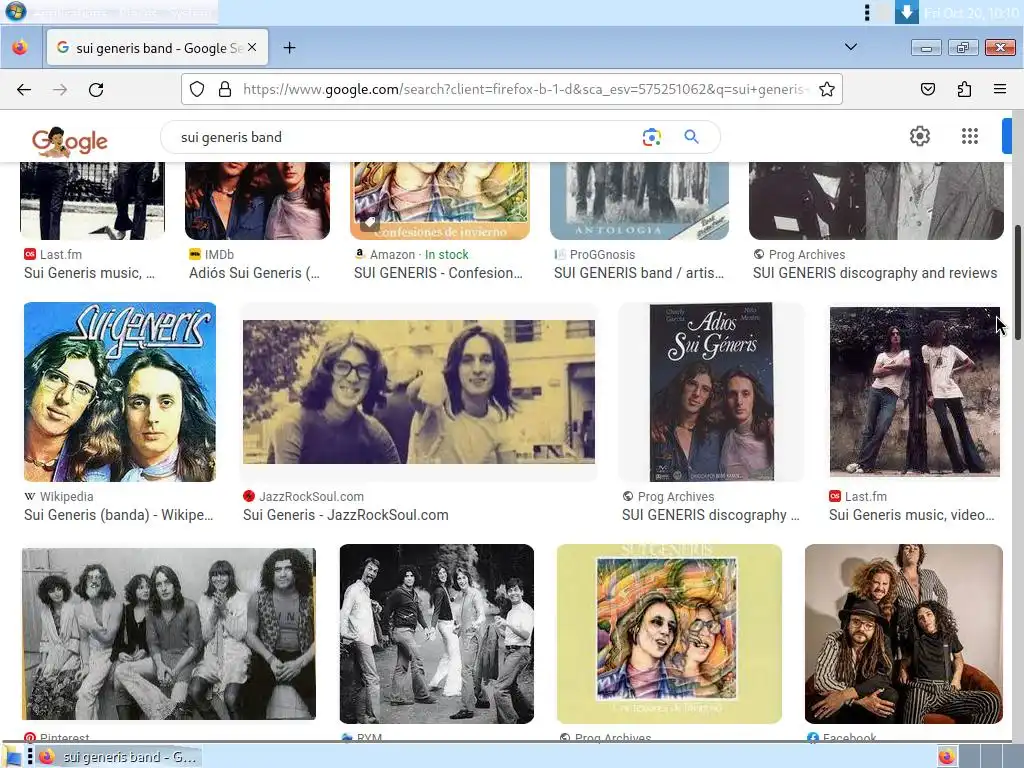Open 'Sui Generis music, ...' top-row Last.fm link
This screenshot has width=1024, height=768.
tap(89, 273)
